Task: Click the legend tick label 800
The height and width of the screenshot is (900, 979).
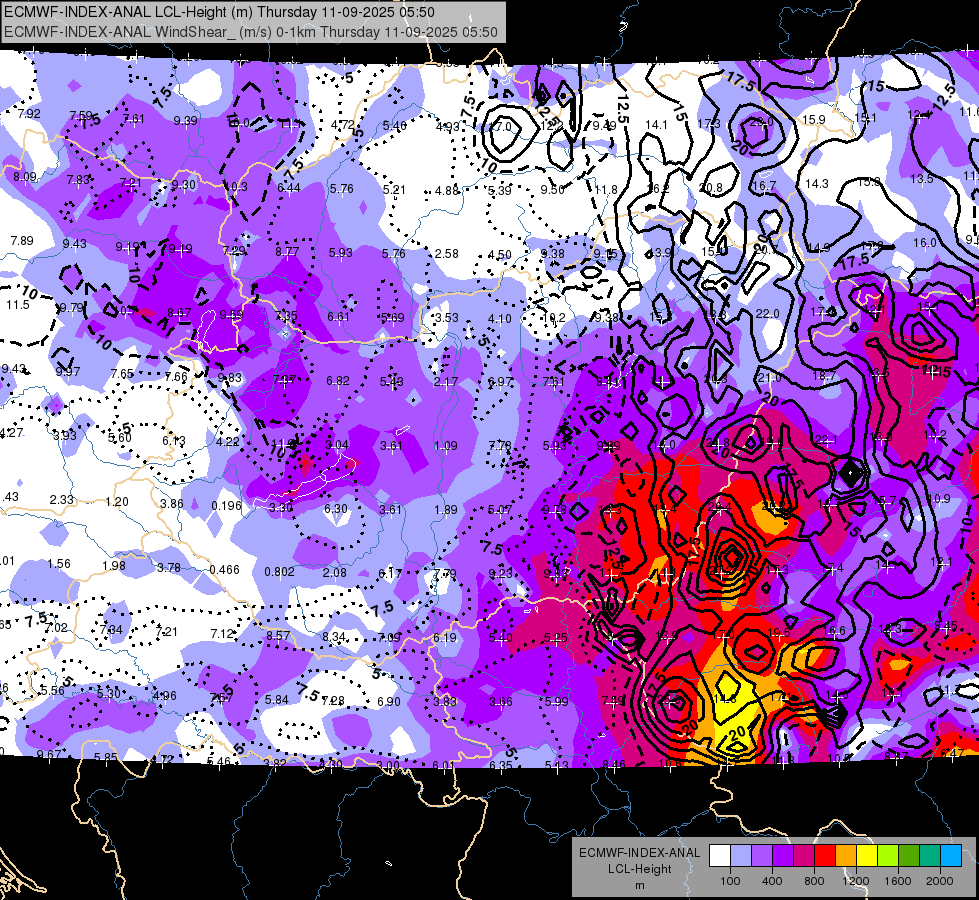Action: tap(815, 881)
